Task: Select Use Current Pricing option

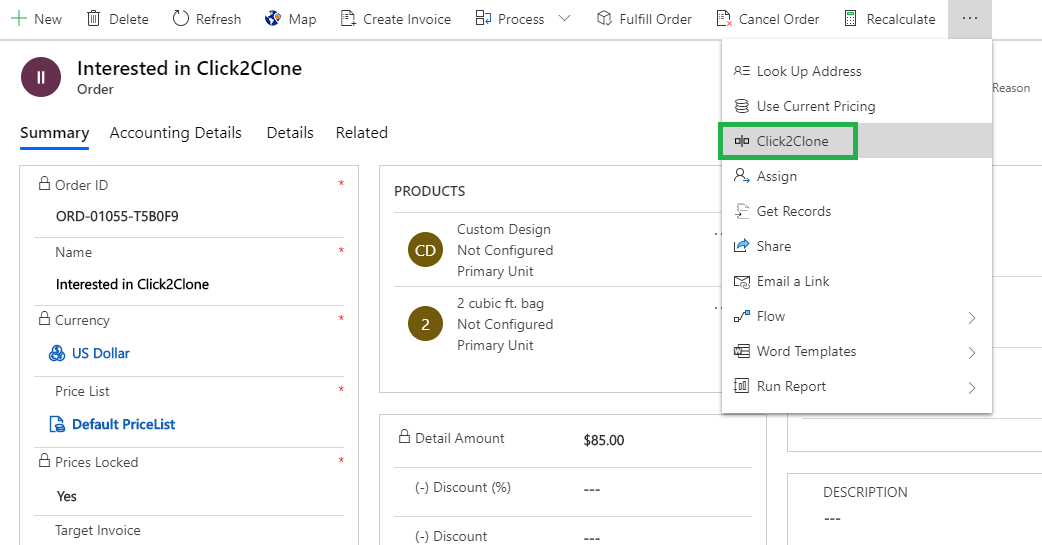Action: click(815, 106)
